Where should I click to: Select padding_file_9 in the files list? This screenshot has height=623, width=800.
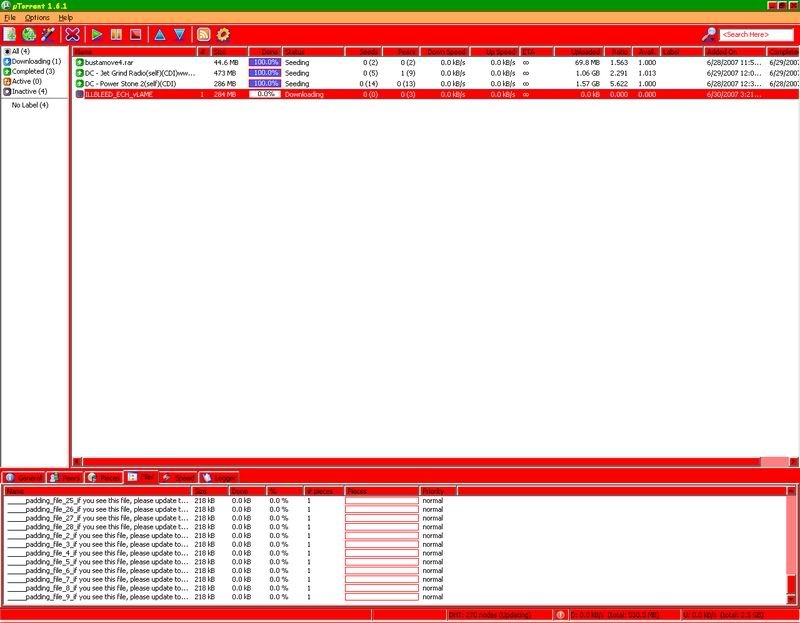[x=98, y=597]
